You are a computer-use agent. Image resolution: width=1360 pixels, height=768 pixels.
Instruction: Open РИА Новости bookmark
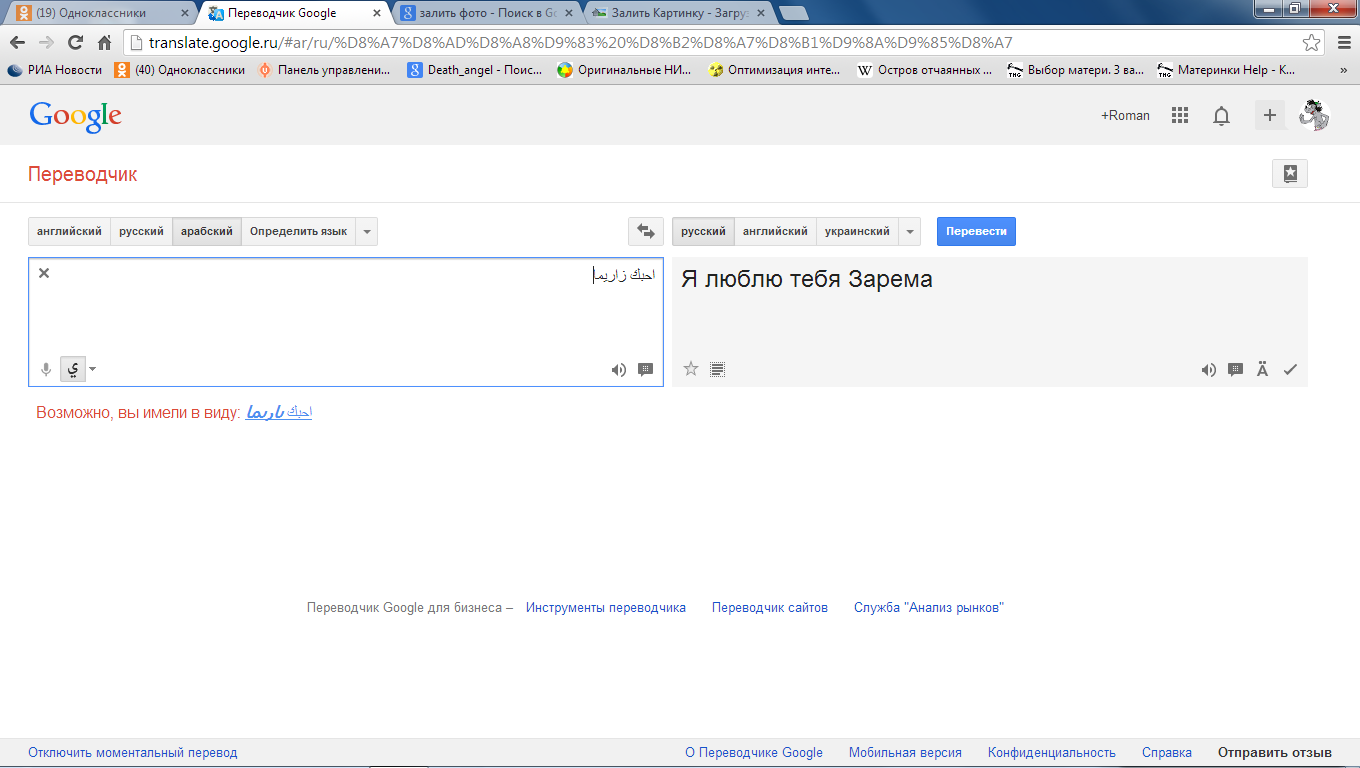[55, 70]
